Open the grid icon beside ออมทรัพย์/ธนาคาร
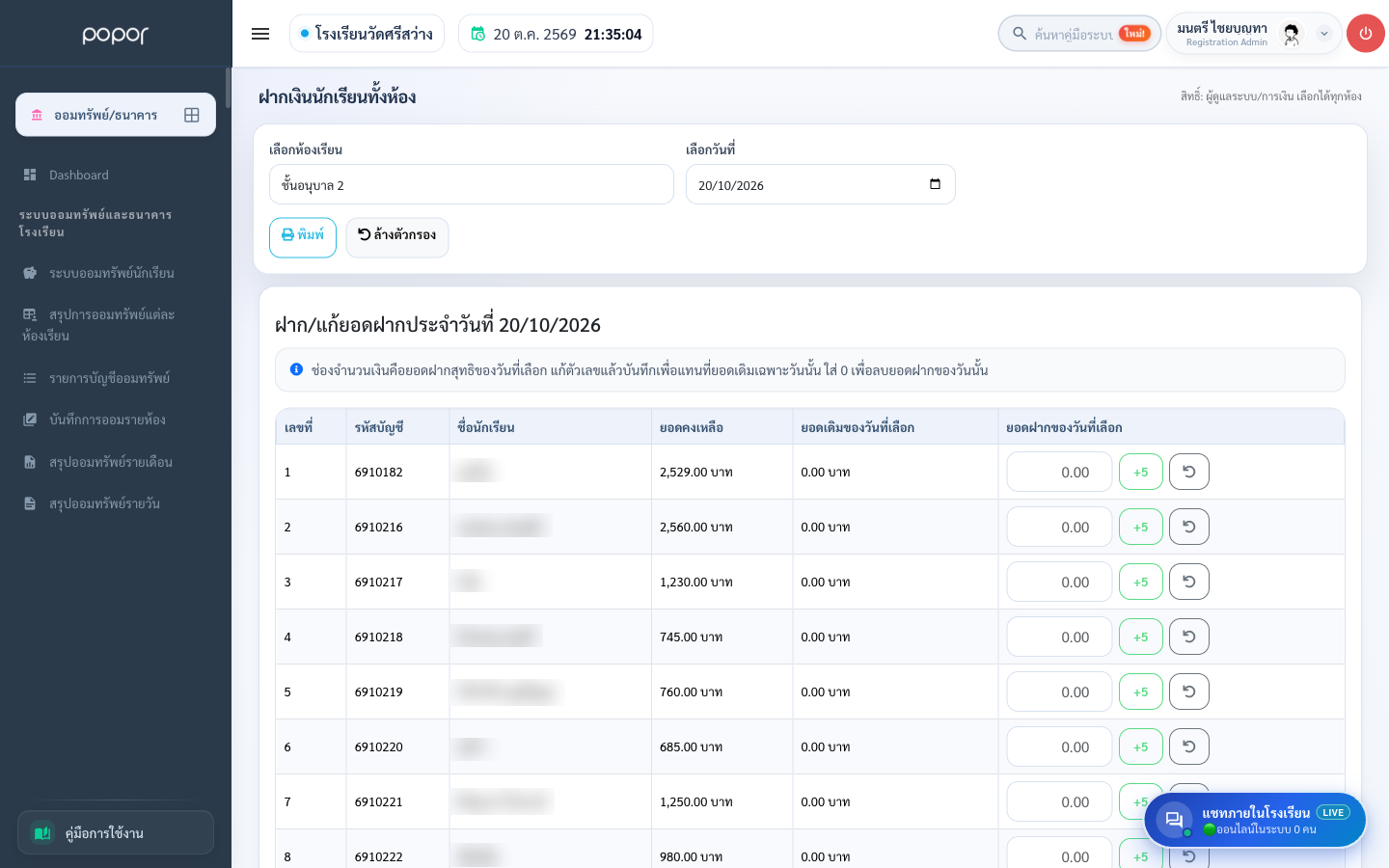This screenshot has height=868, width=1389. (x=192, y=115)
